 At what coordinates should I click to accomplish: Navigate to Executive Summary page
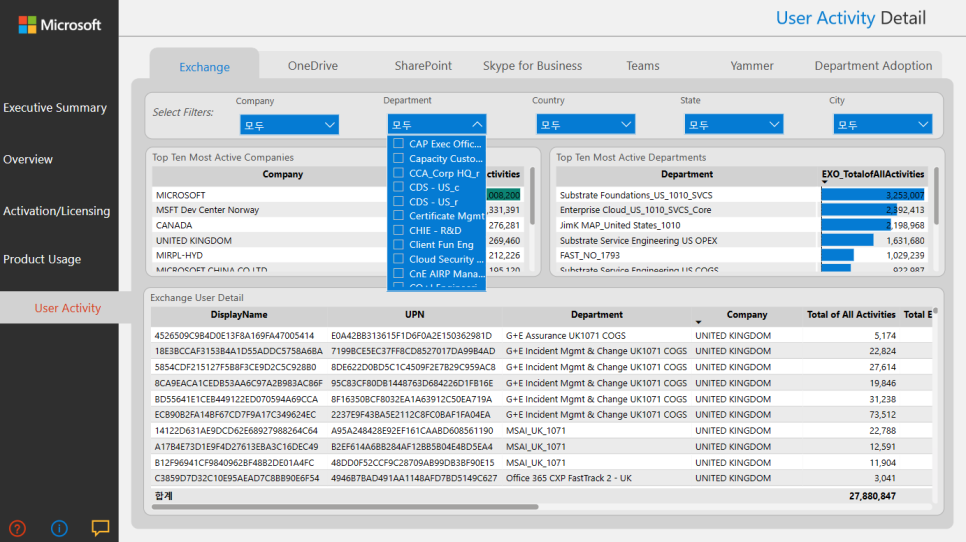(55, 108)
